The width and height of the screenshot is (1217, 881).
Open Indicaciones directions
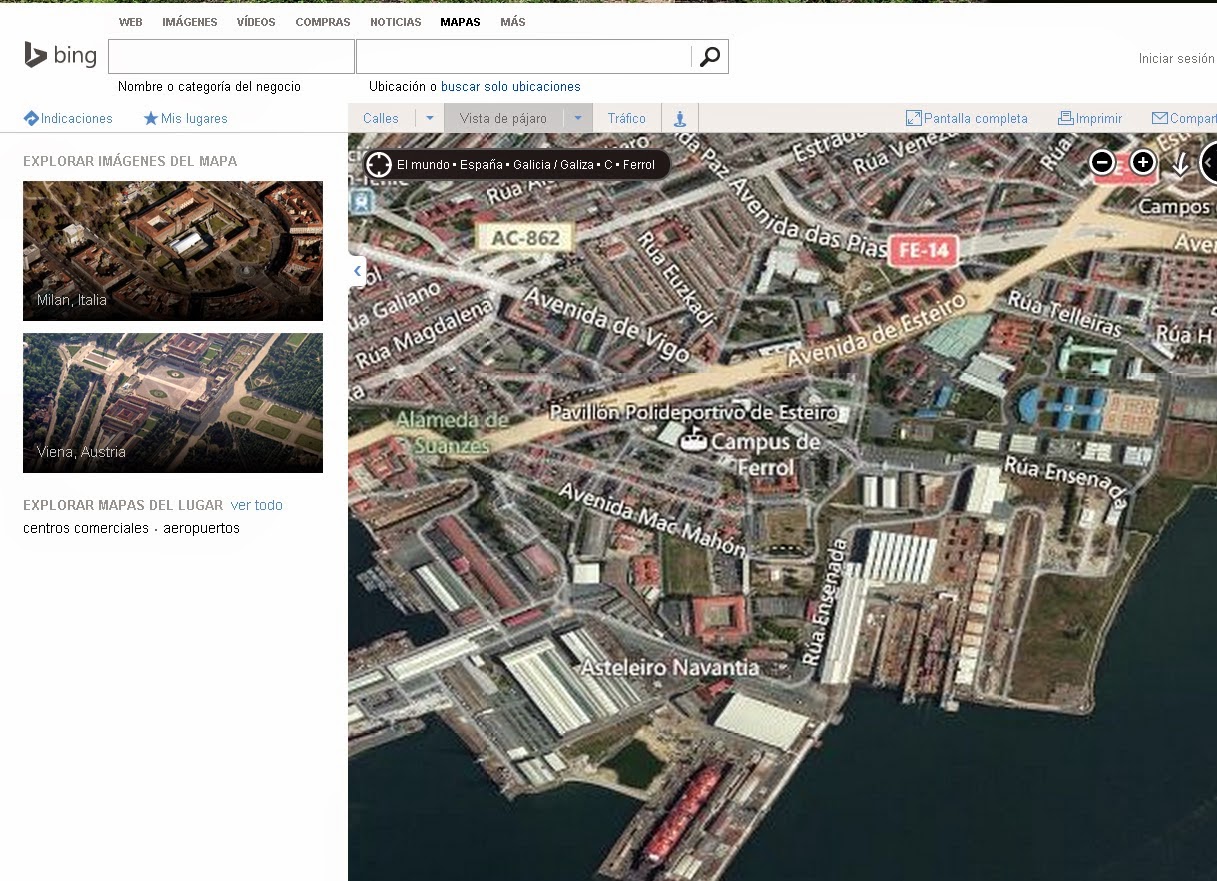(x=68, y=118)
